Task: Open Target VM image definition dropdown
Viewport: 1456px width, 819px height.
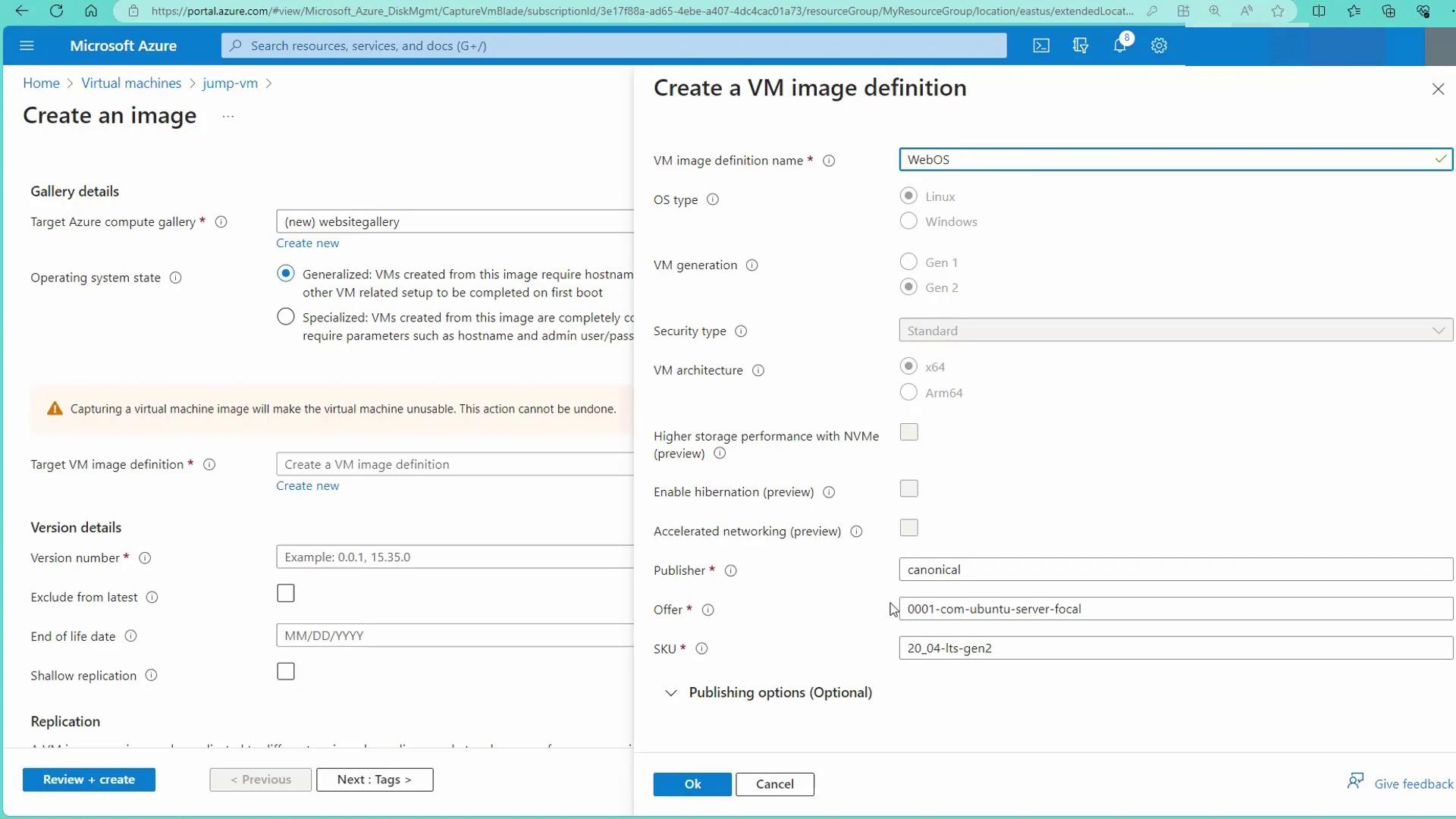Action: [455, 464]
